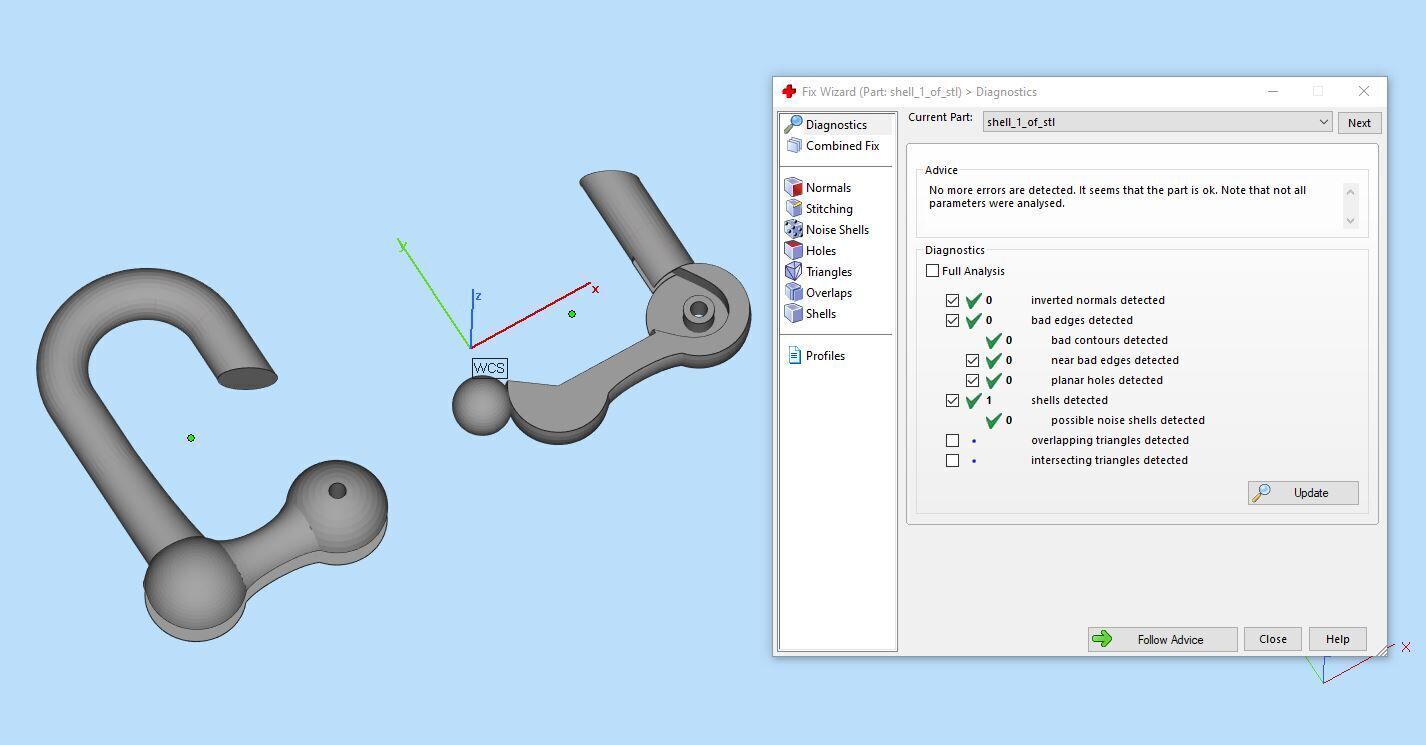Enable intersecting triangles detected checkbox
Screen dimensions: 1426x745
952,460
